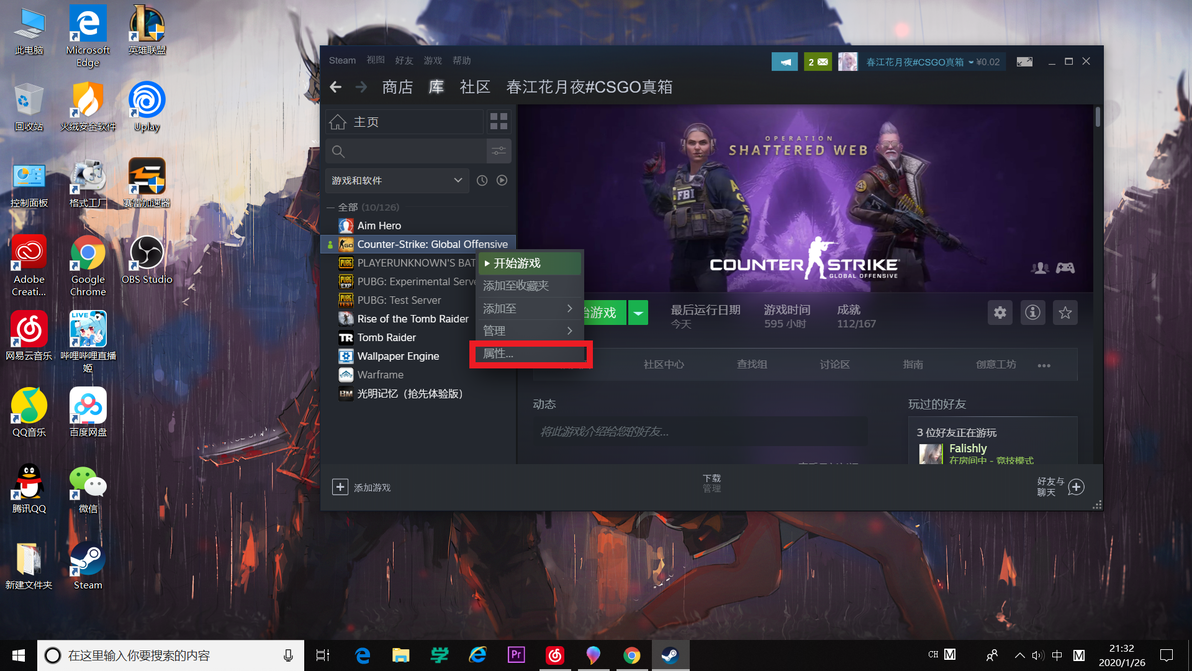This screenshot has height=671, width=1192.
Task: Open the Steam menu
Action: [342, 61]
